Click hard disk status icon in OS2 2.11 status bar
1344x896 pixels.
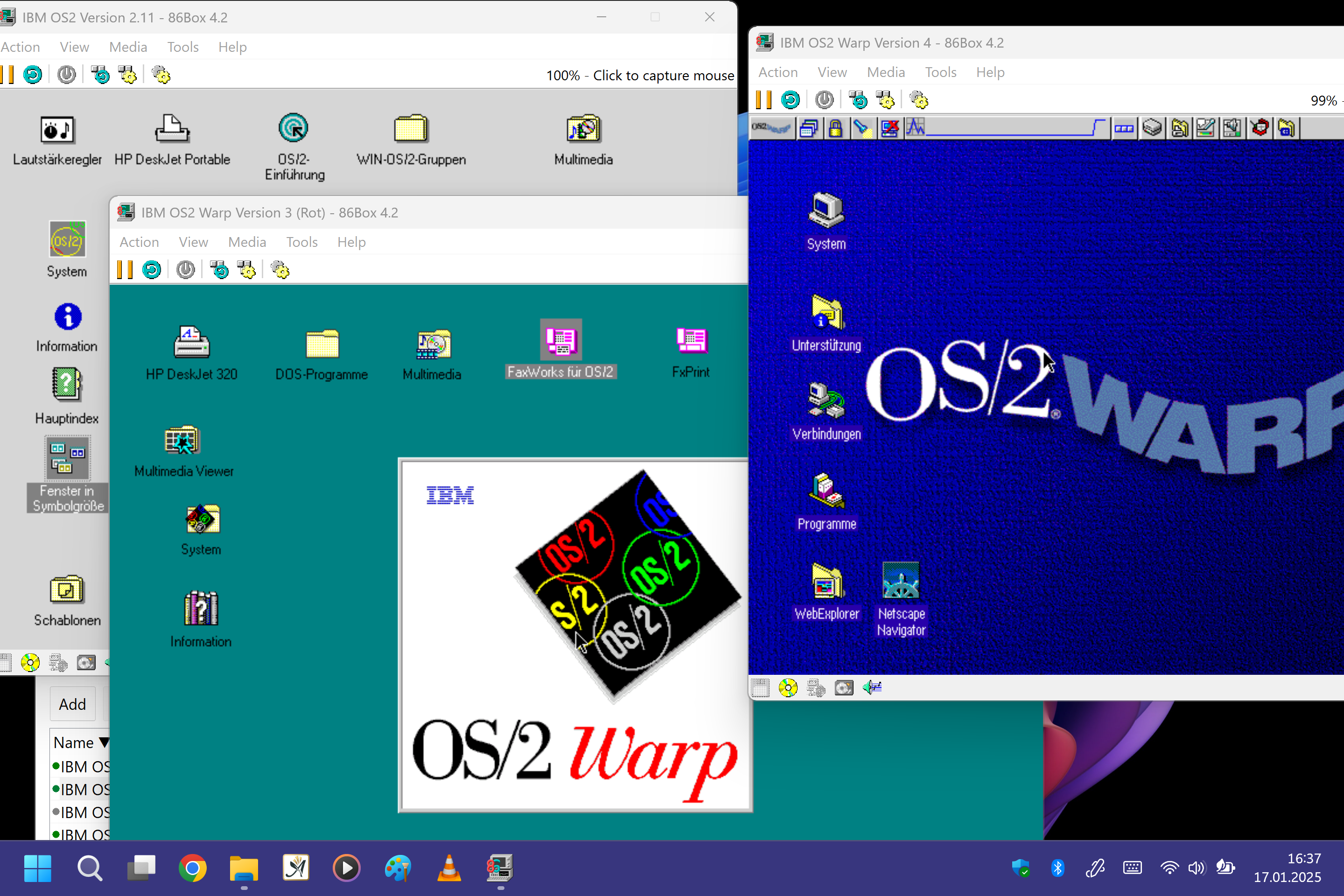(86, 663)
